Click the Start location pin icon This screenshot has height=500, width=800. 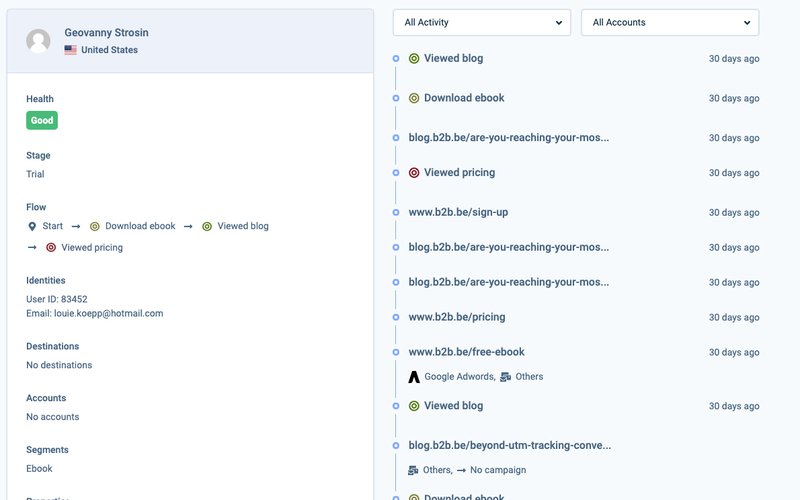click(32, 226)
